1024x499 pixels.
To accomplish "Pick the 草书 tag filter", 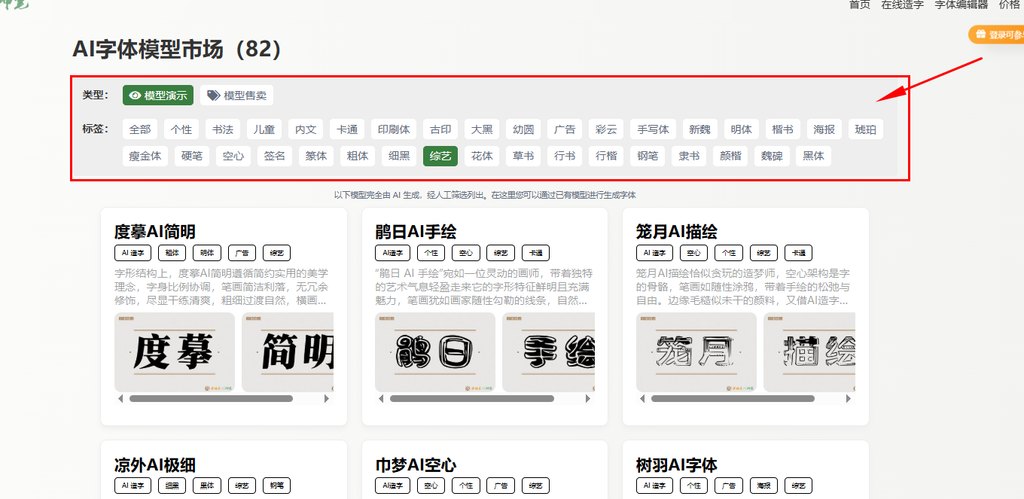I will click(x=523, y=156).
